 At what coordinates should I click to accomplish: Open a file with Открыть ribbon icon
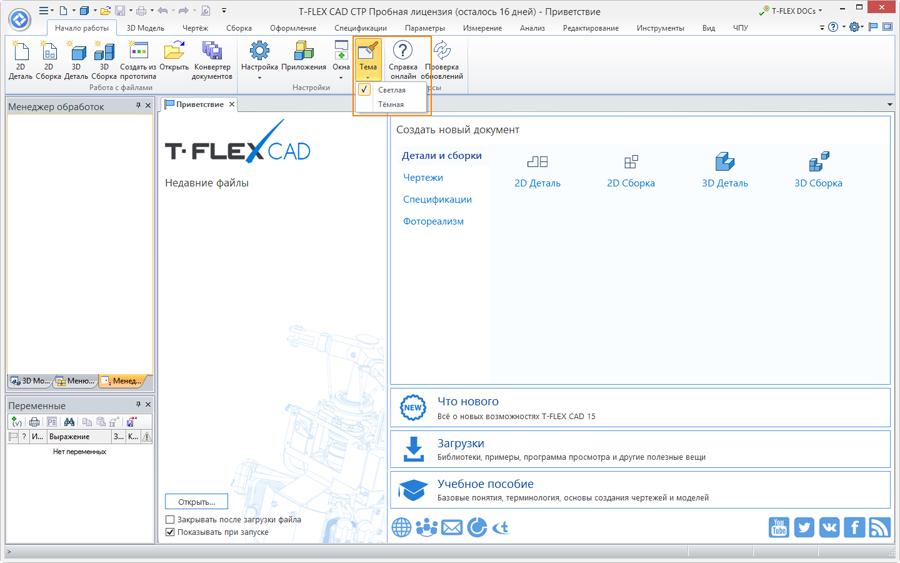174,56
